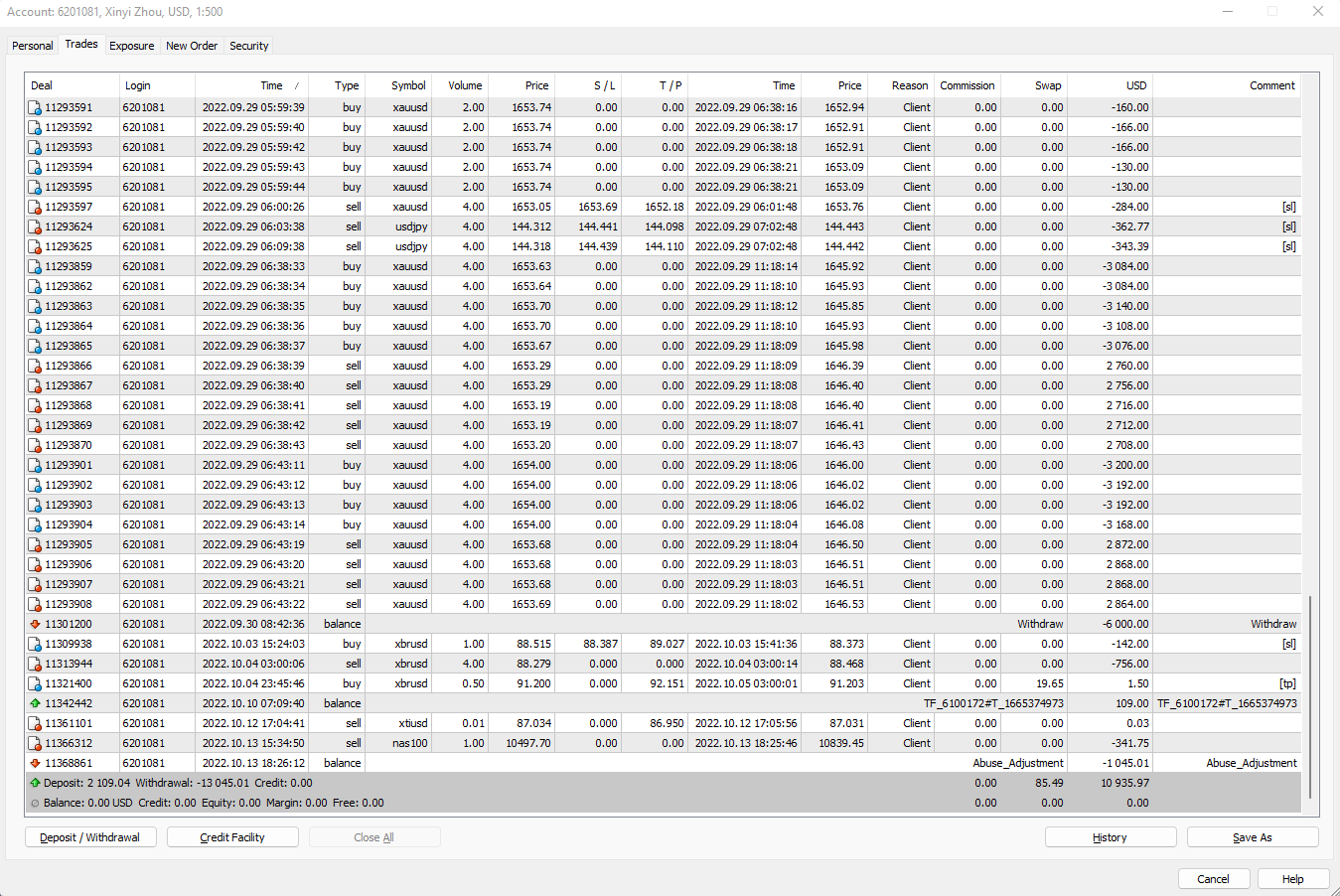This screenshot has height=896, width=1340.
Task: Click the deal icon for 11321400
Action: pyautogui.click(x=35, y=683)
